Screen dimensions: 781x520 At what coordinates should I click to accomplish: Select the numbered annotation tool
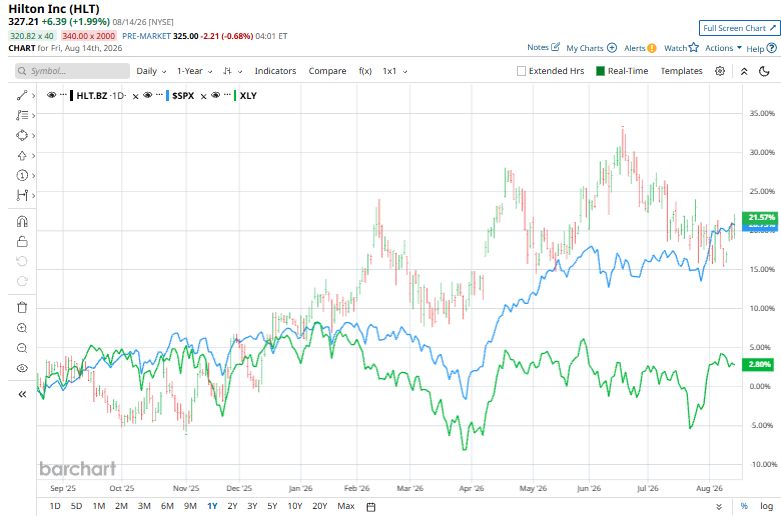(21, 175)
